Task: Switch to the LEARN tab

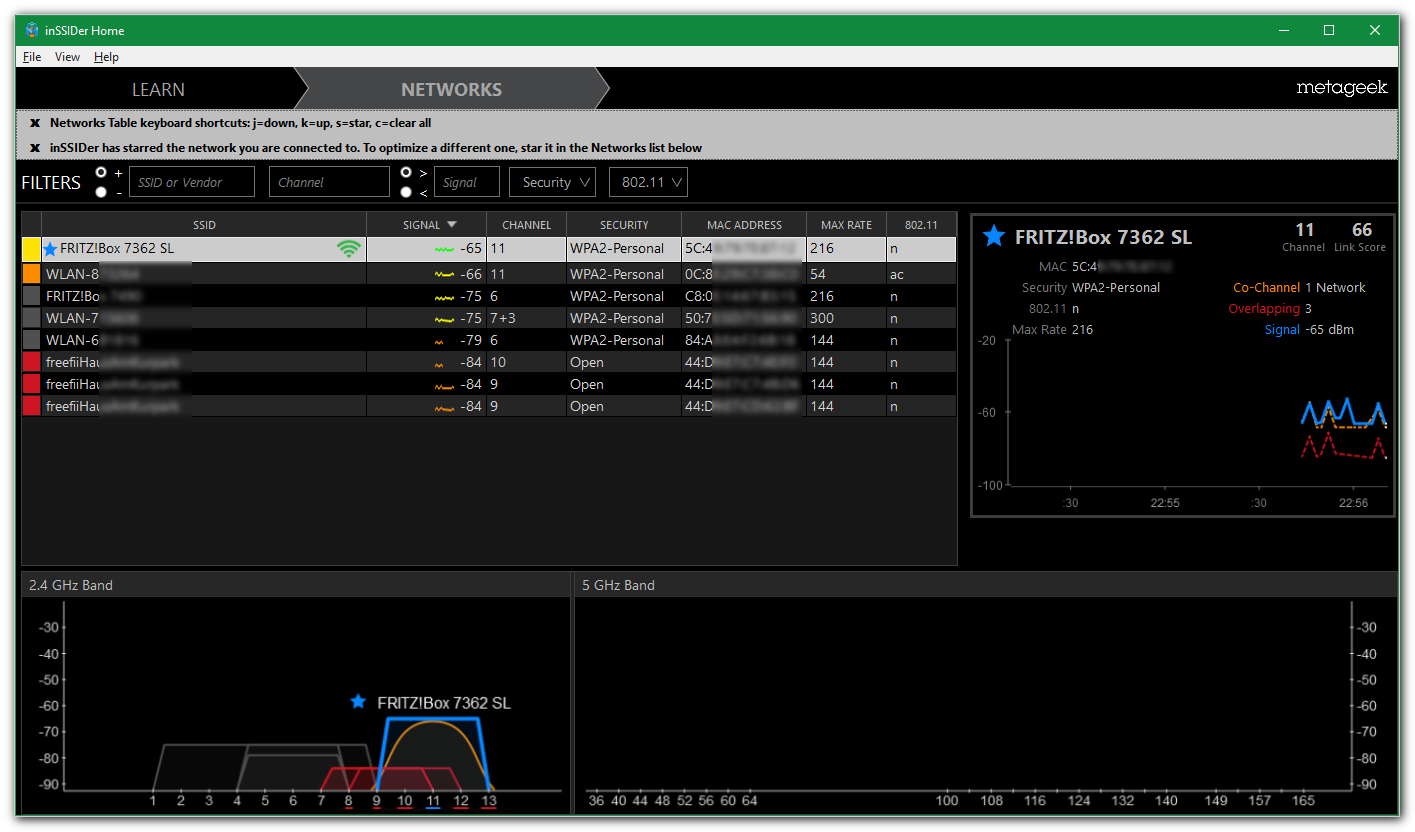Action: pos(158,89)
